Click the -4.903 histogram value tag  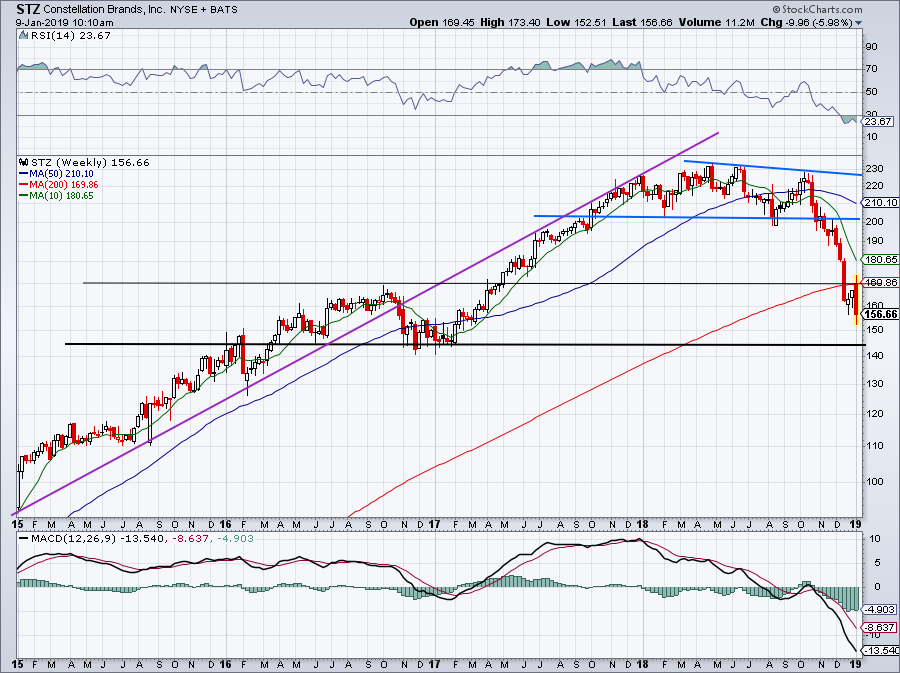pyautogui.click(x=880, y=609)
